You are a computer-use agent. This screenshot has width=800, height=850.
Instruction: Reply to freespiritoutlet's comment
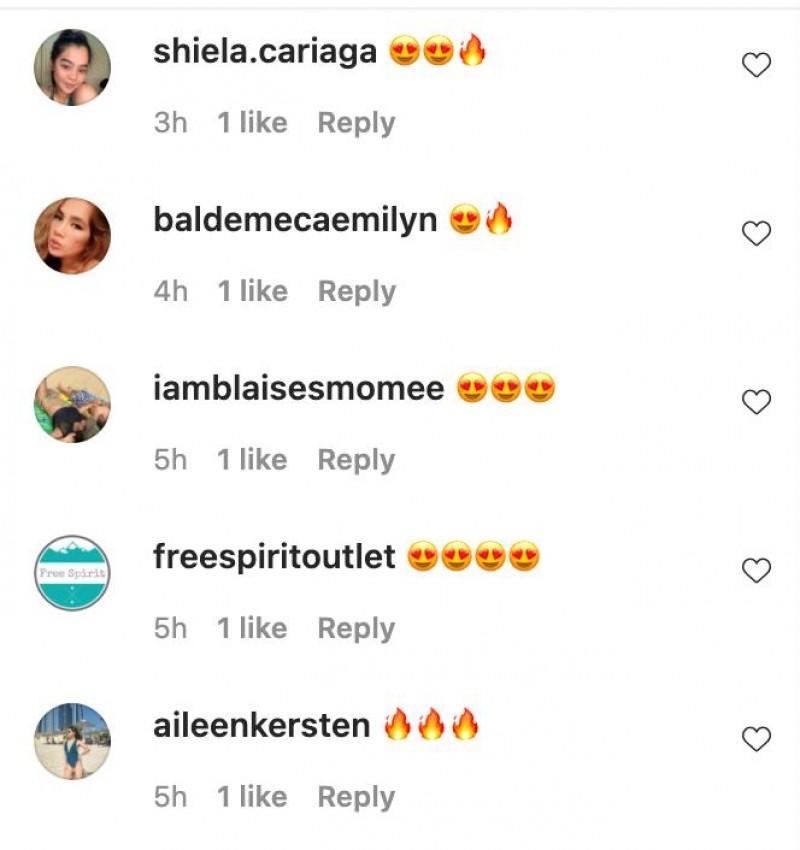tap(356, 629)
